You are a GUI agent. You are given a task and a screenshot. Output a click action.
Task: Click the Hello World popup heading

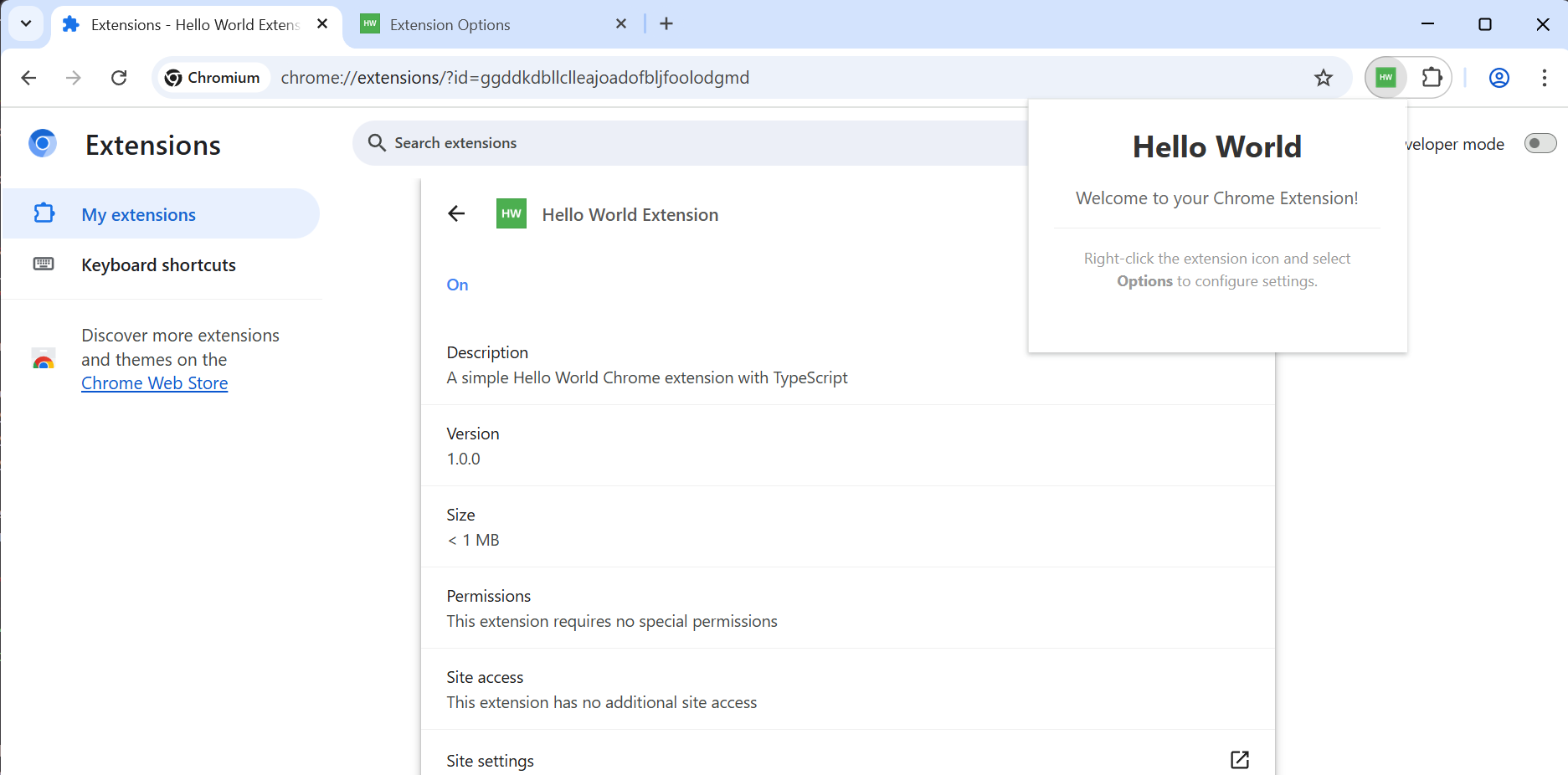[1217, 147]
